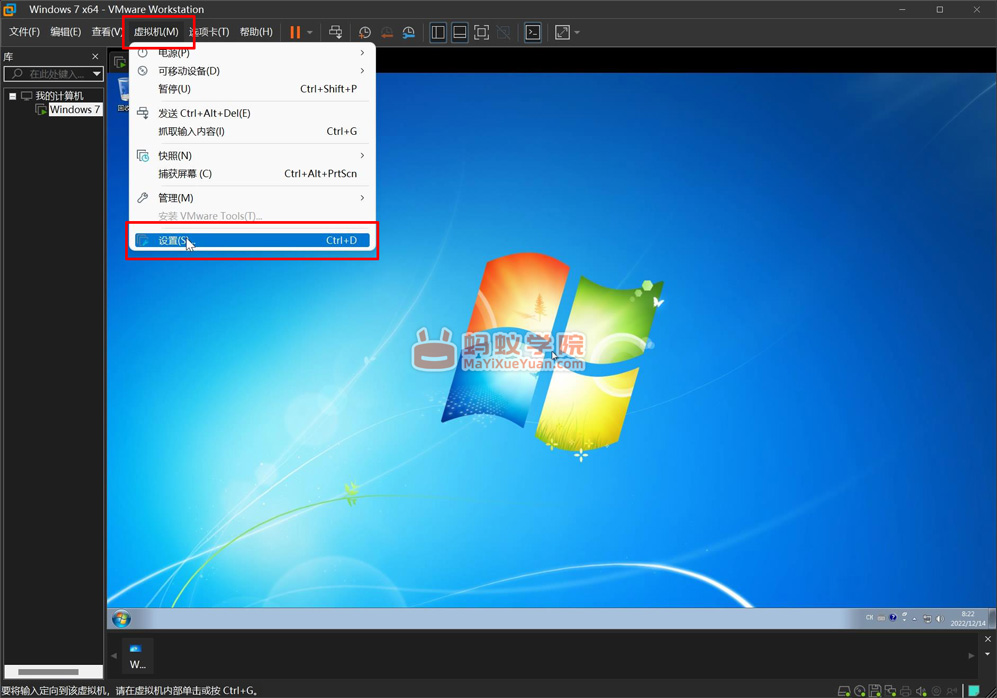Click the disabled Unity mode toolbar icon
This screenshot has height=698, width=997.
point(503,32)
